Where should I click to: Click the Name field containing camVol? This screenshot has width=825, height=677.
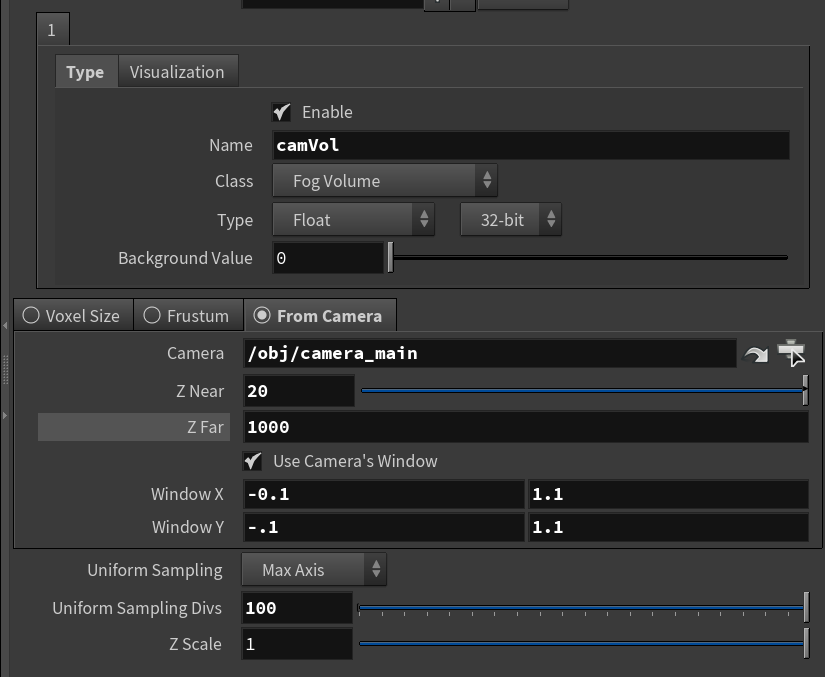530,145
